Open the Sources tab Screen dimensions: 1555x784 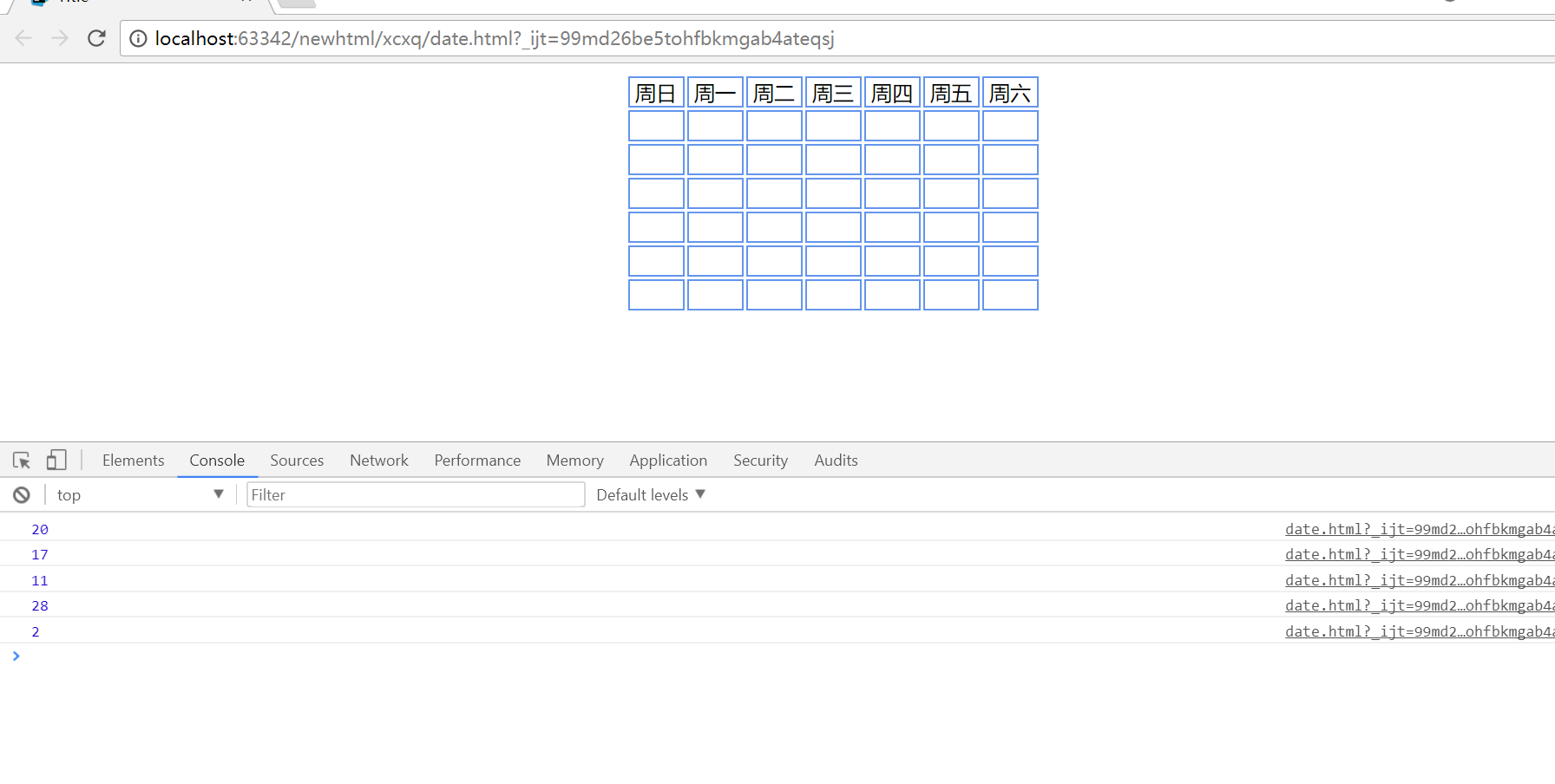(x=297, y=461)
